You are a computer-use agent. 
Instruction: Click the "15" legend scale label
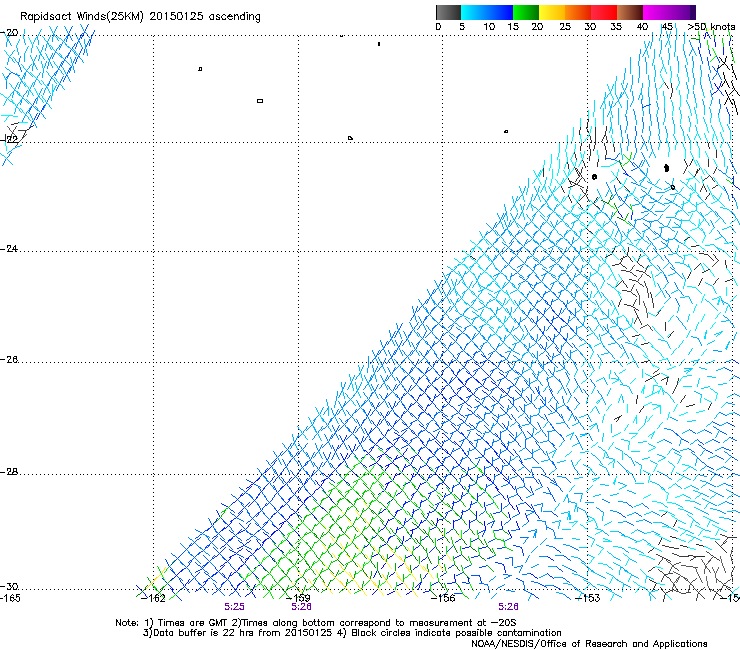[513, 27]
